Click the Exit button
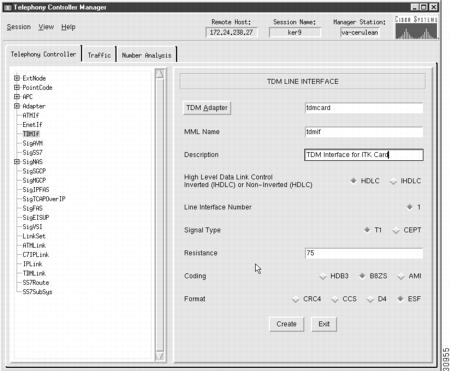This screenshot has height=371, width=451. [x=324, y=324]
